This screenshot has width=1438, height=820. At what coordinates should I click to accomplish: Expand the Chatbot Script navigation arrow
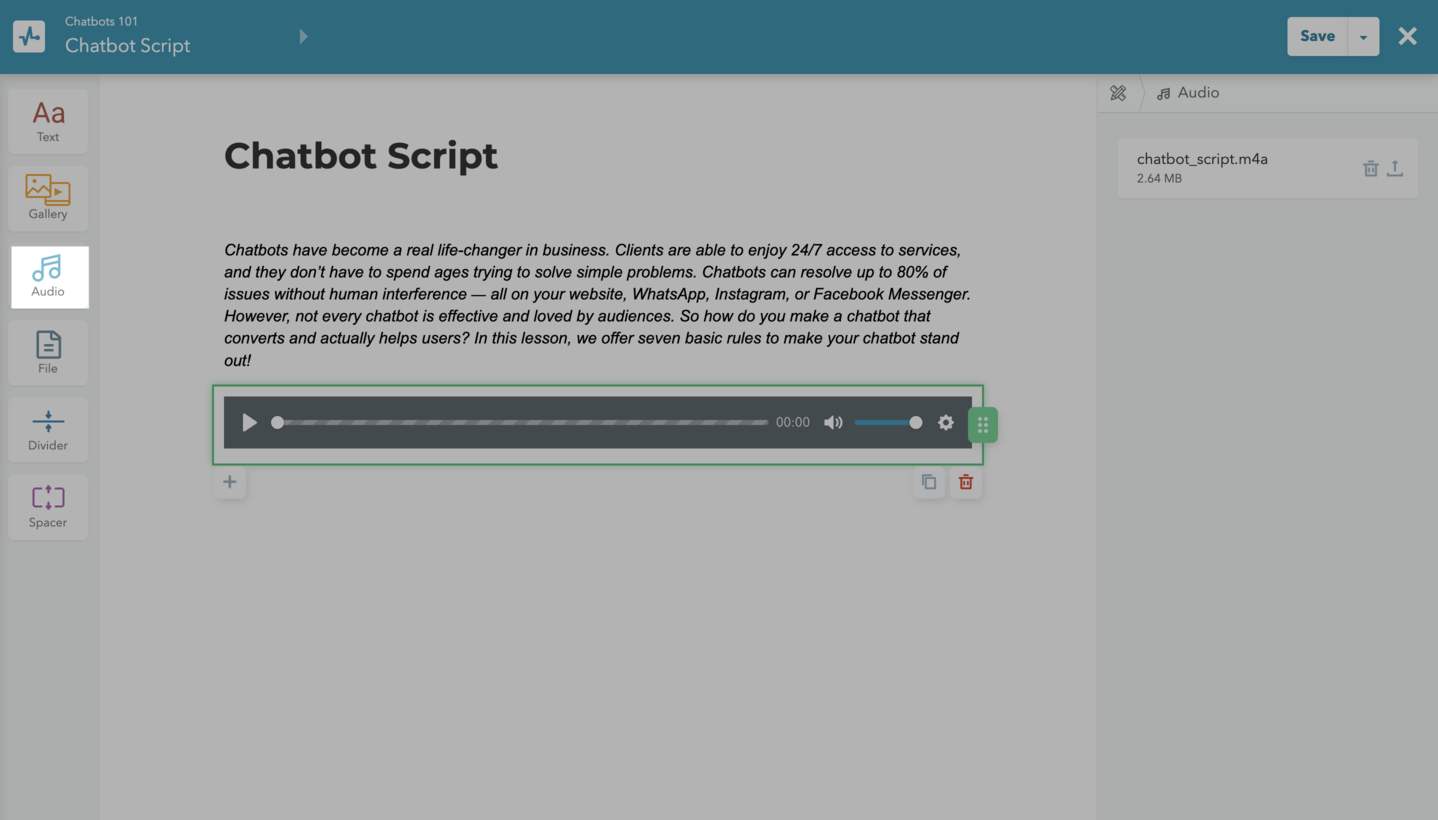303,37
